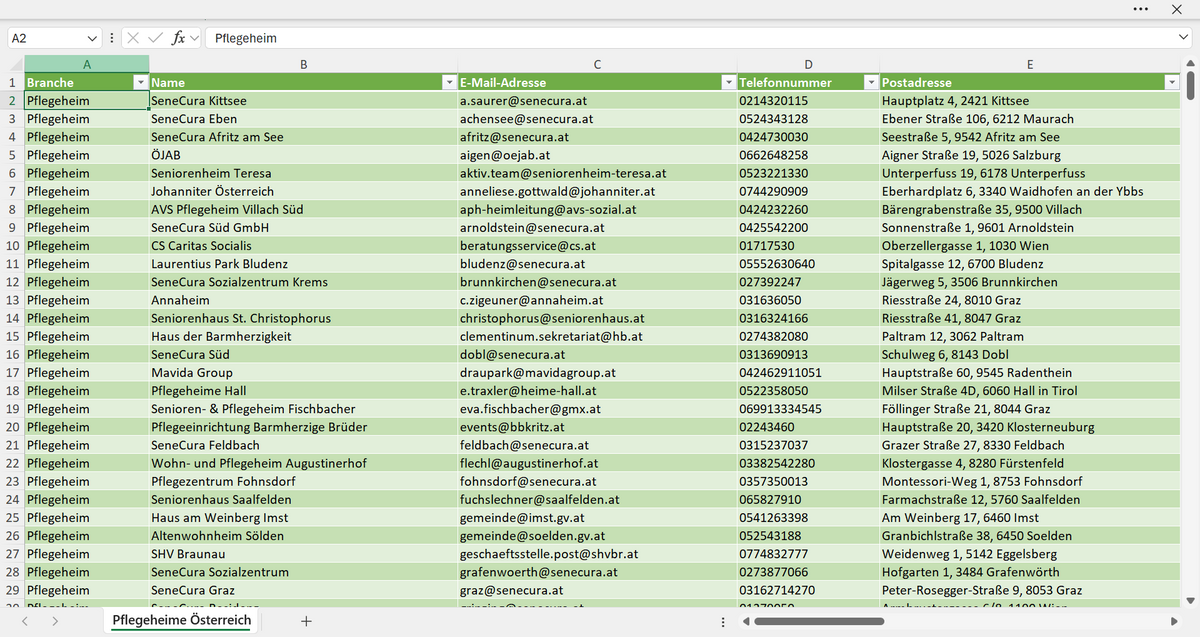Click the horizontal scrollbar right arrow
1200x637 pixels.
tap(1174, 621)
